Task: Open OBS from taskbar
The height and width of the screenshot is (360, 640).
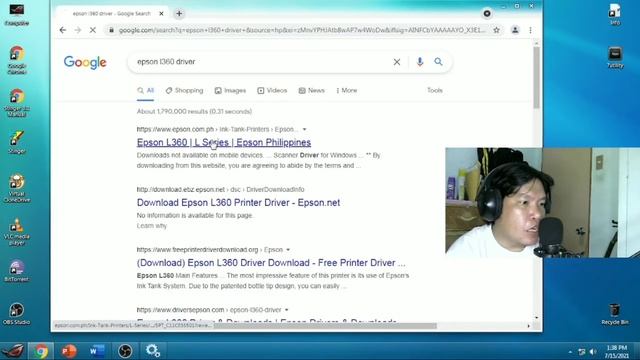Action: pyautogui.click(x=125, y=351)
